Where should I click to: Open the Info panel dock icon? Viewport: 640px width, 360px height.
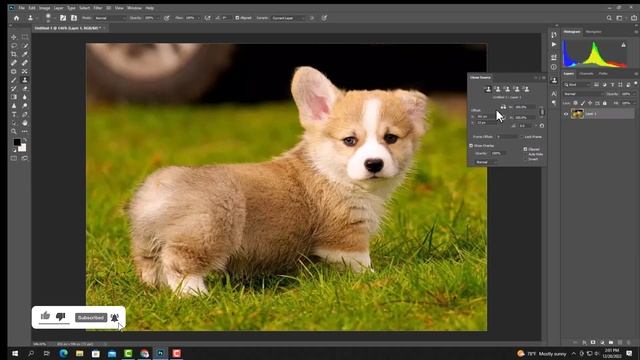[554, 67]
